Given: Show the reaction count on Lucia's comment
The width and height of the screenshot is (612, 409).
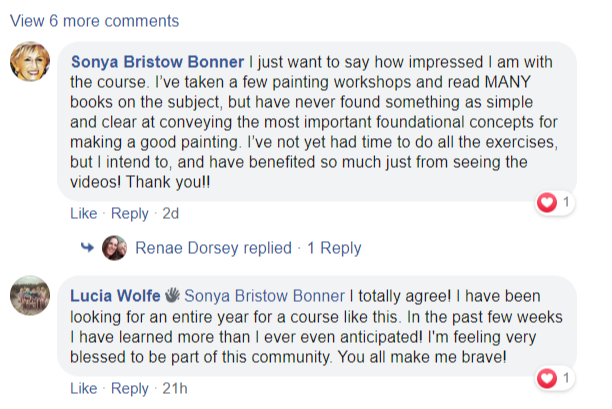Looking at the screenshot, I should (x=566, y=379).
